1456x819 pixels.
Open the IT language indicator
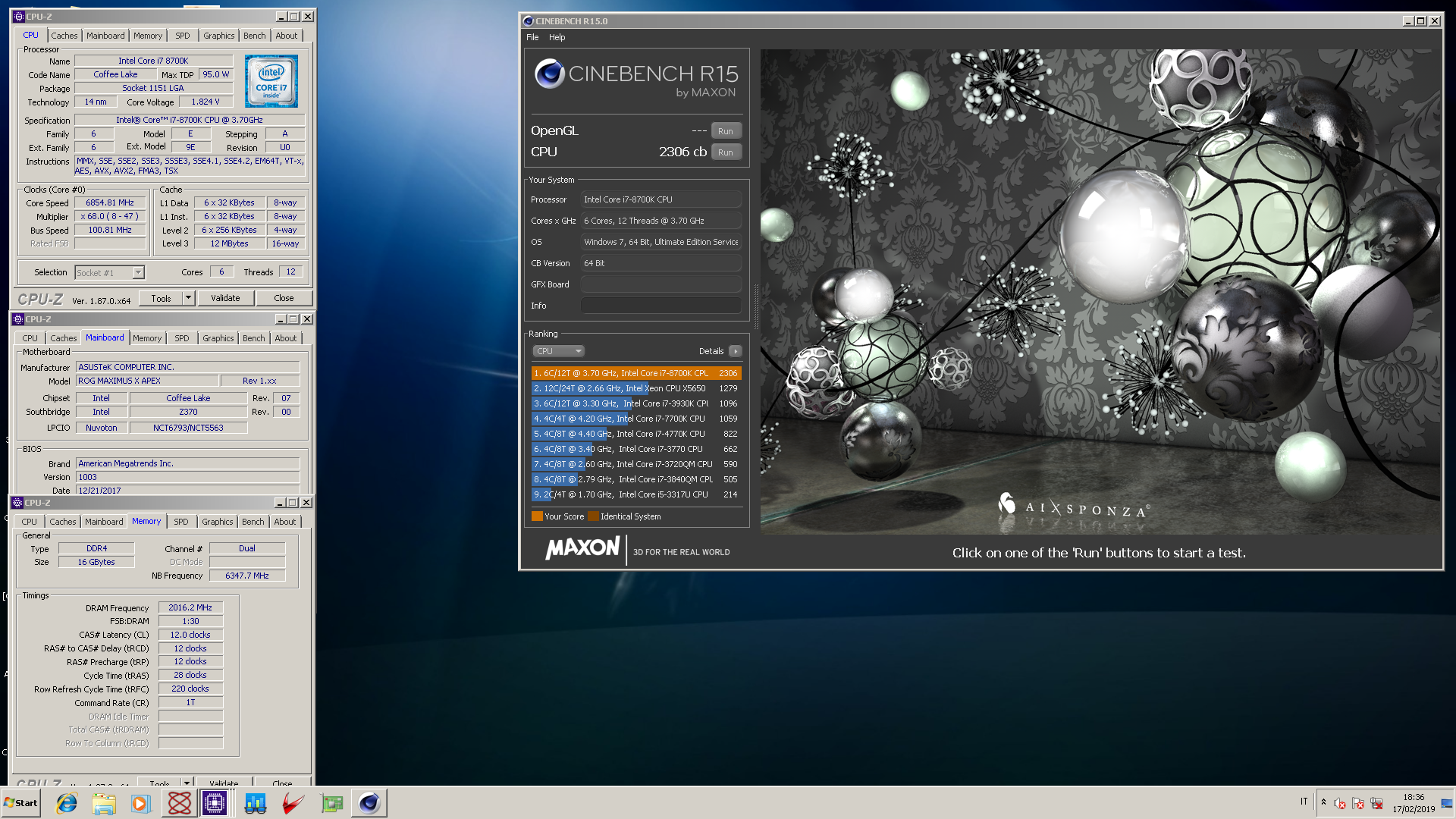click(1304, 802)
